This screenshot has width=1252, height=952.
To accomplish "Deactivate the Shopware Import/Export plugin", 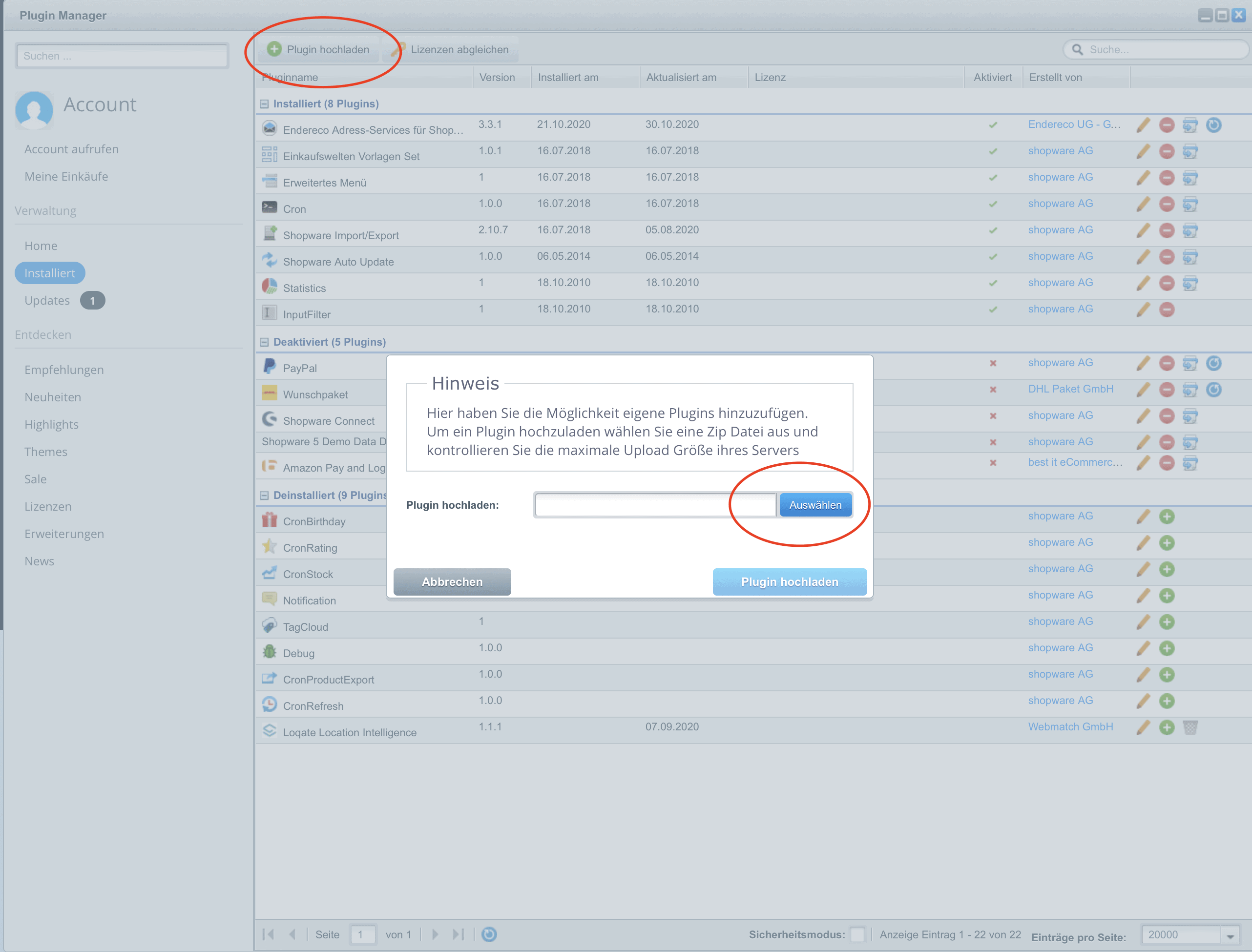I will pyautogui.click(x=1167, y=230).
